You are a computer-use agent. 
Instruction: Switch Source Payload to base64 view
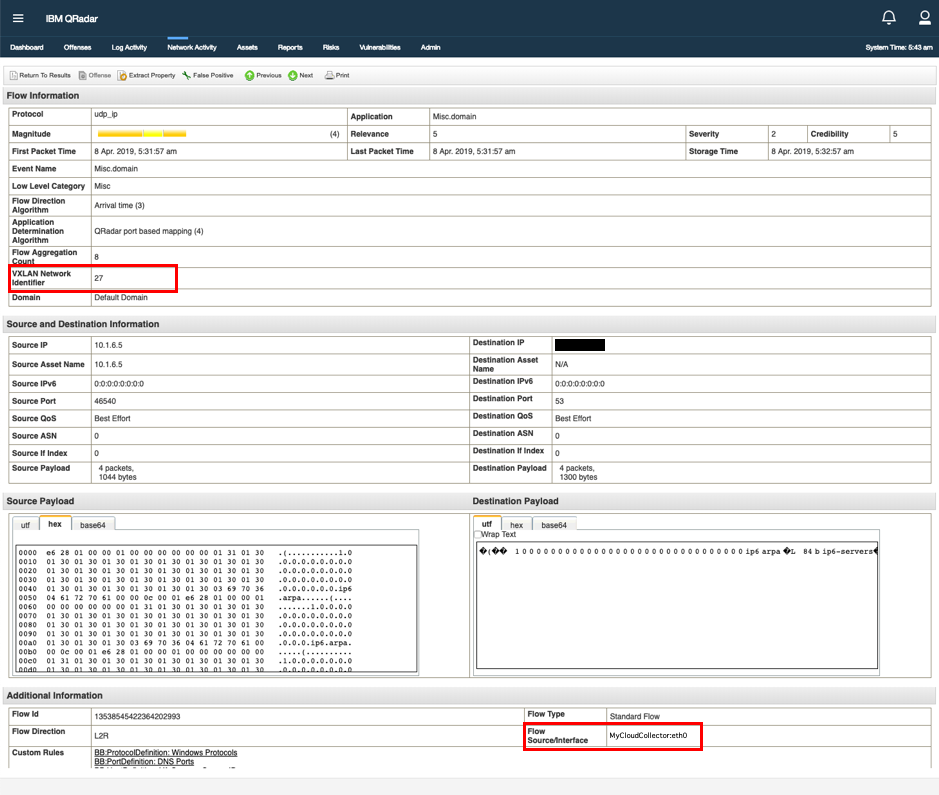pos(93,525)
